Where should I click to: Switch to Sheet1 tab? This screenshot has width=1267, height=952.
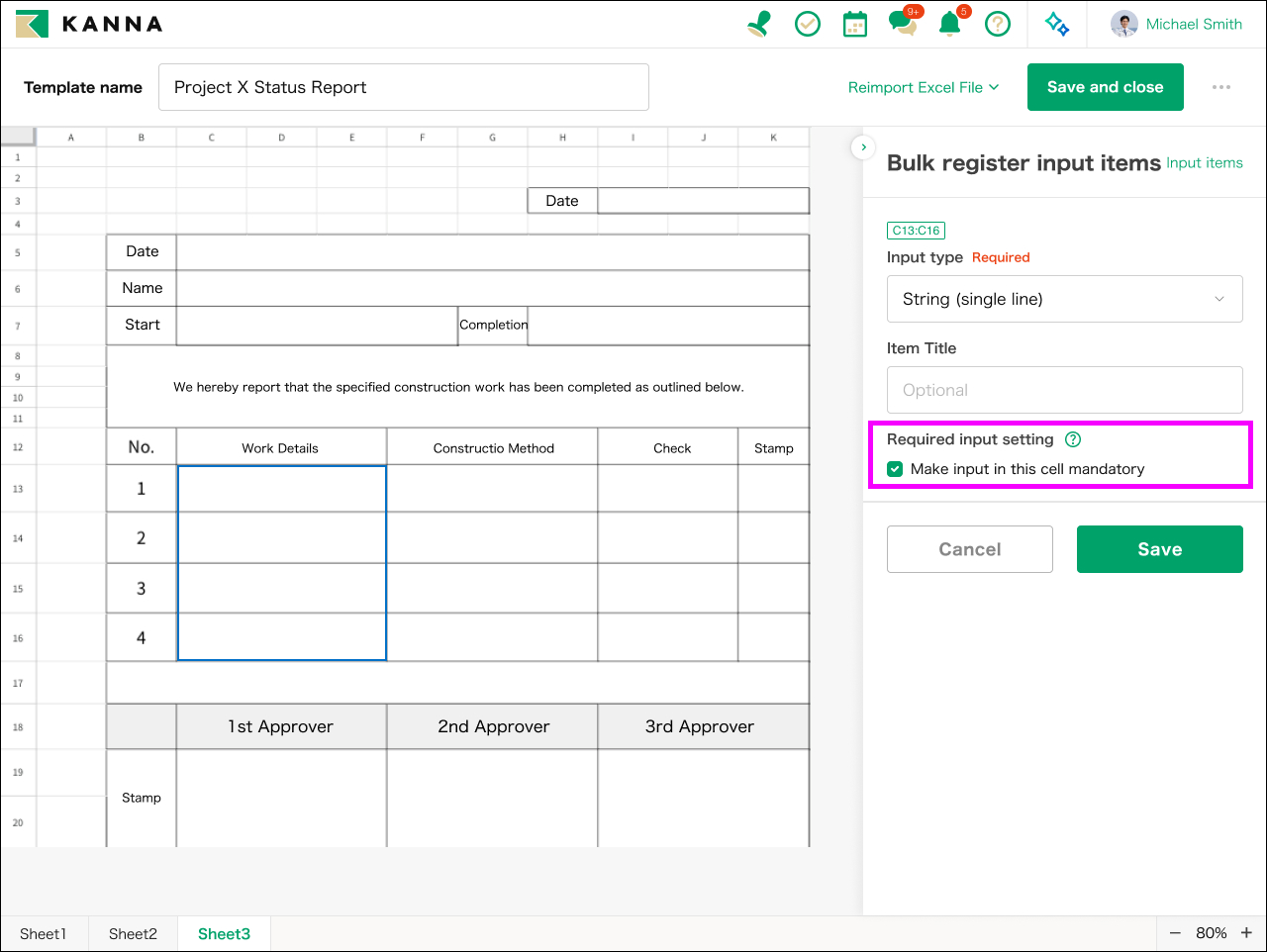[44, 933]
